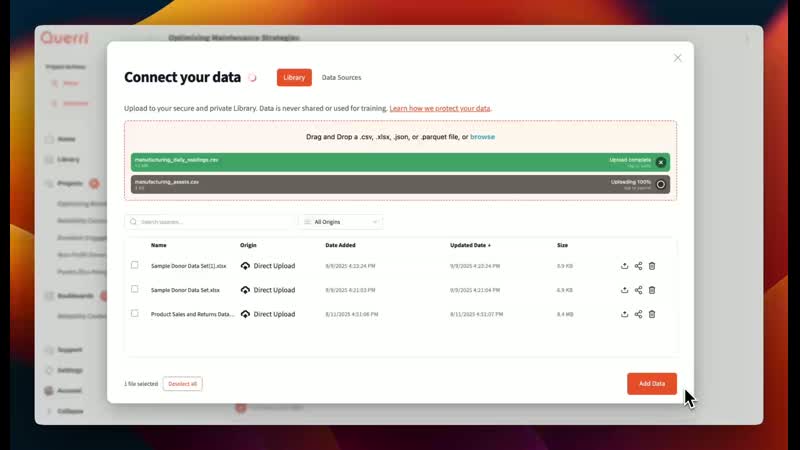The height and width of the screenshot is (450, 800).
Task: Sort the table by Updated Date
Action: 470,245
